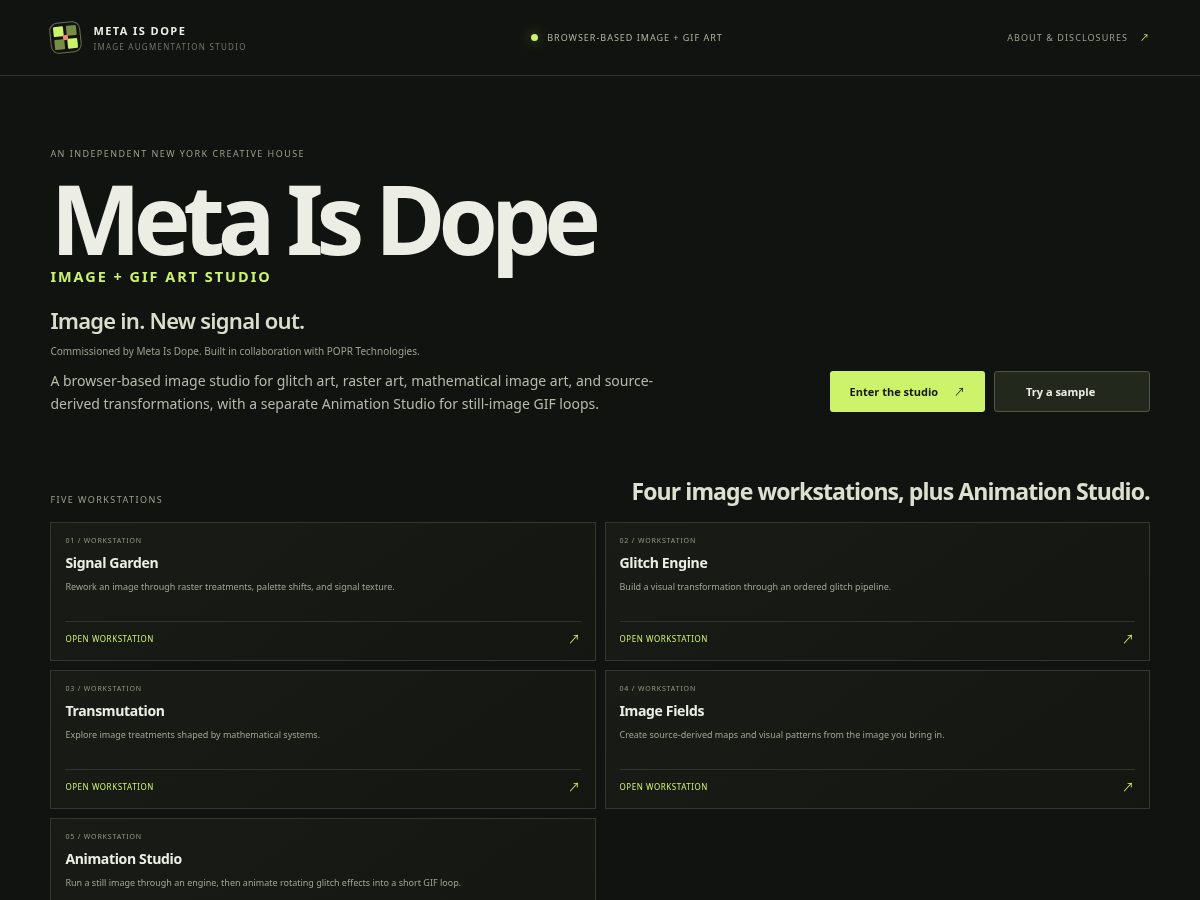Select the Transmutation card title
1200x900 pixels.
(115, 711)
